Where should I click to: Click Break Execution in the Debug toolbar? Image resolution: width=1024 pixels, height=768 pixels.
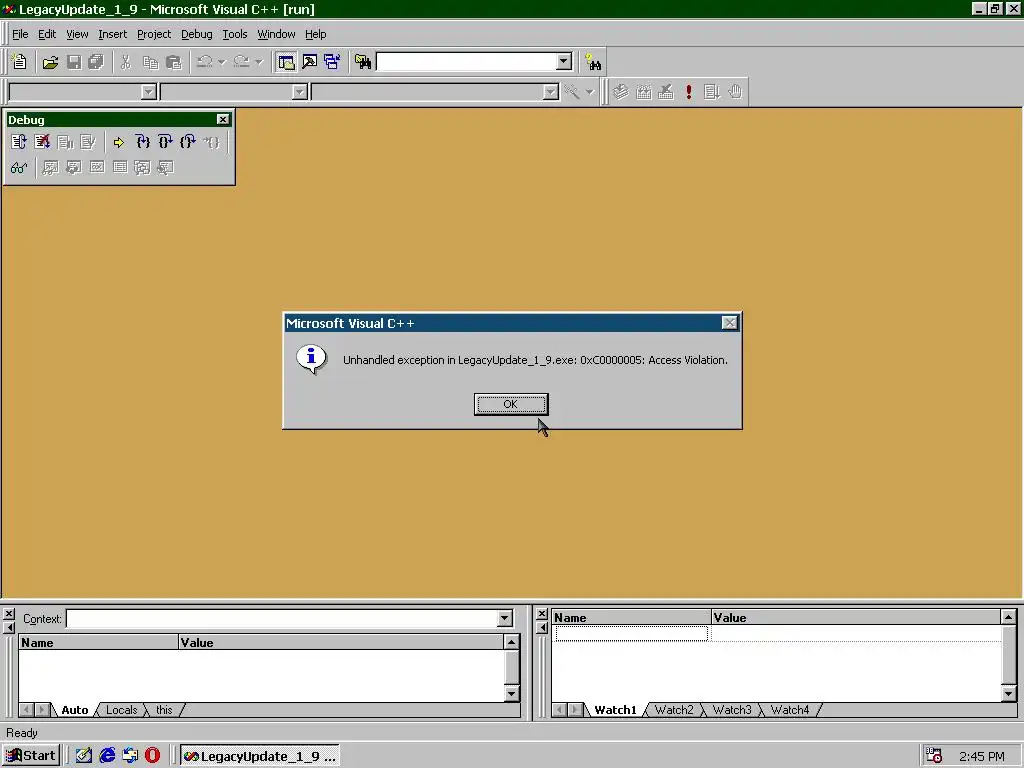pyautogui.click(x=65, y=142)
